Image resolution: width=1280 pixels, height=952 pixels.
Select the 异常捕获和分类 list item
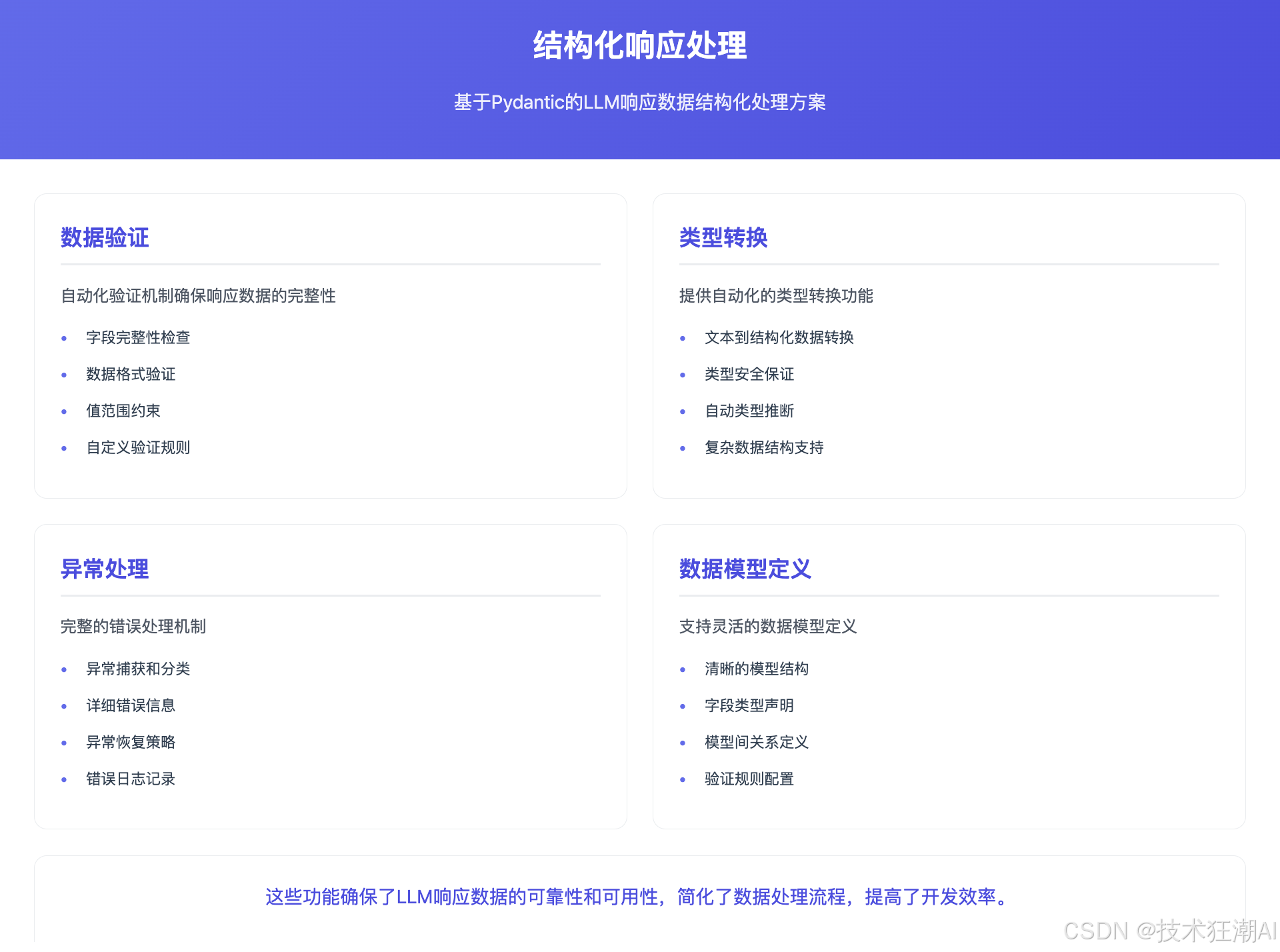coord(138,669)
